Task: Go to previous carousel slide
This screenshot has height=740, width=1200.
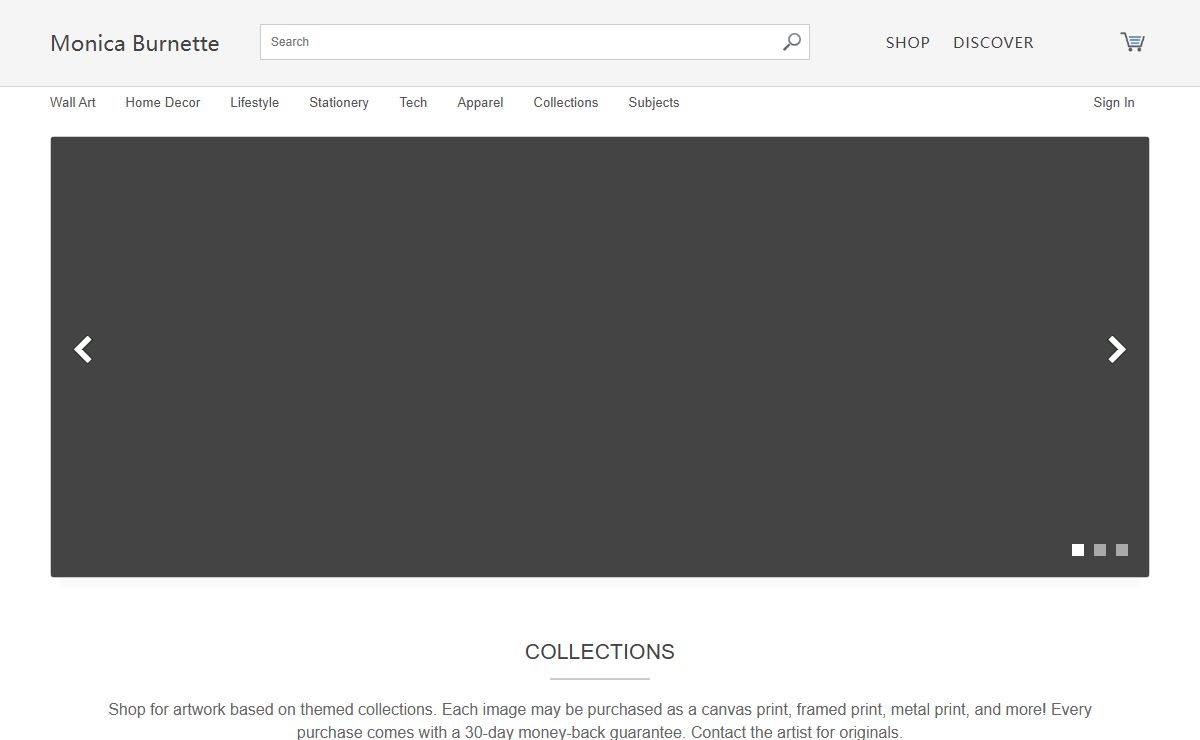Action: pos(83,349)
